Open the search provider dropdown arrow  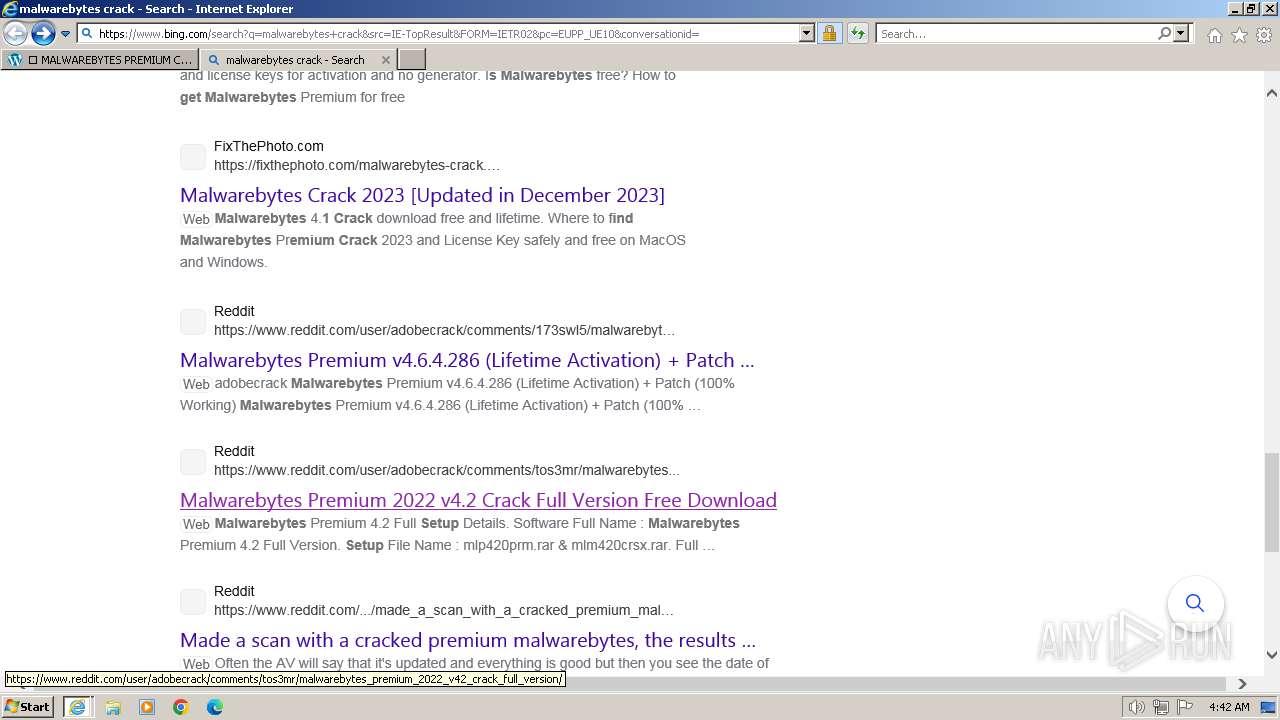pyautogui.click(x=1181, y=33)
